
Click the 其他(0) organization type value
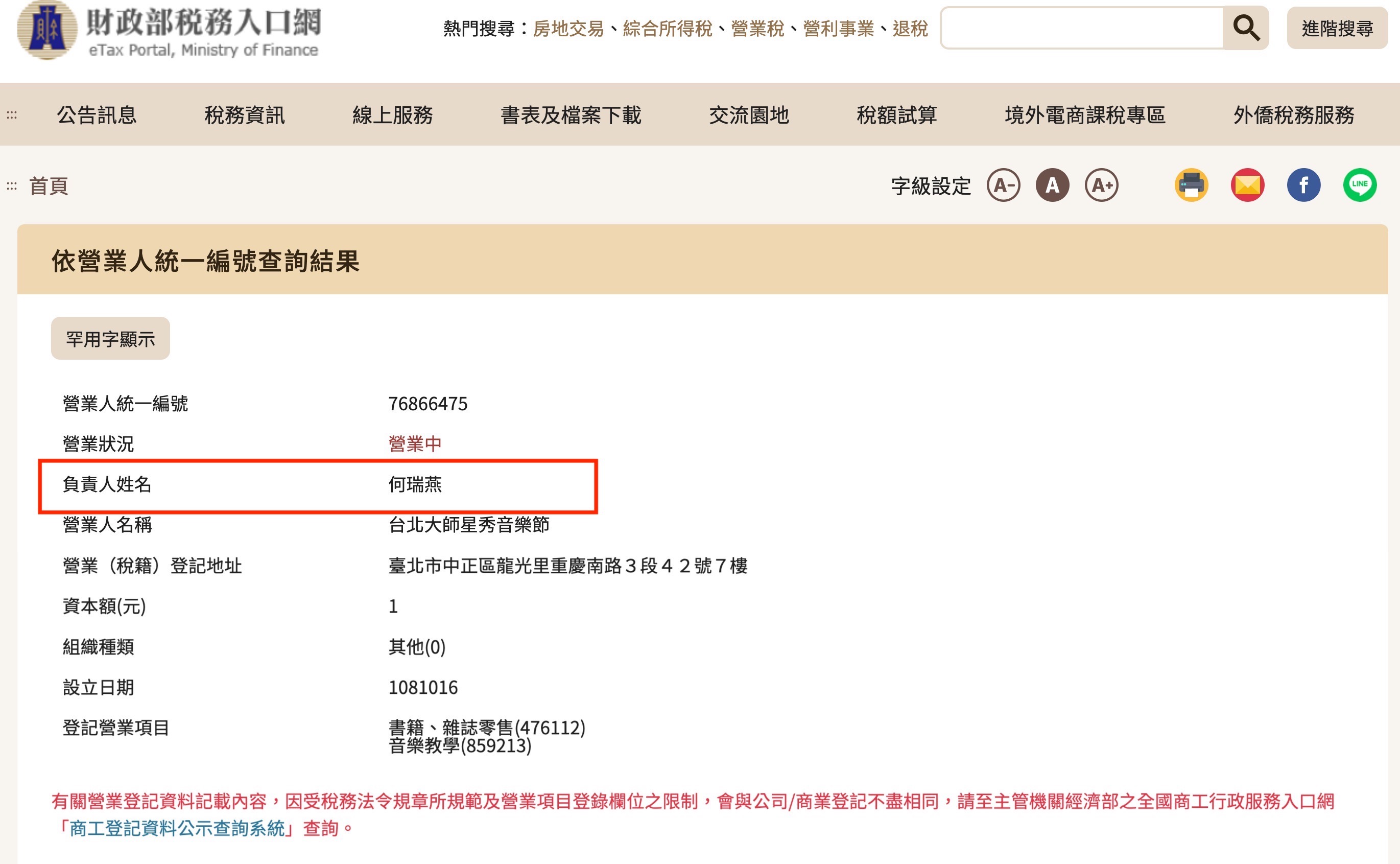[417, 646]
